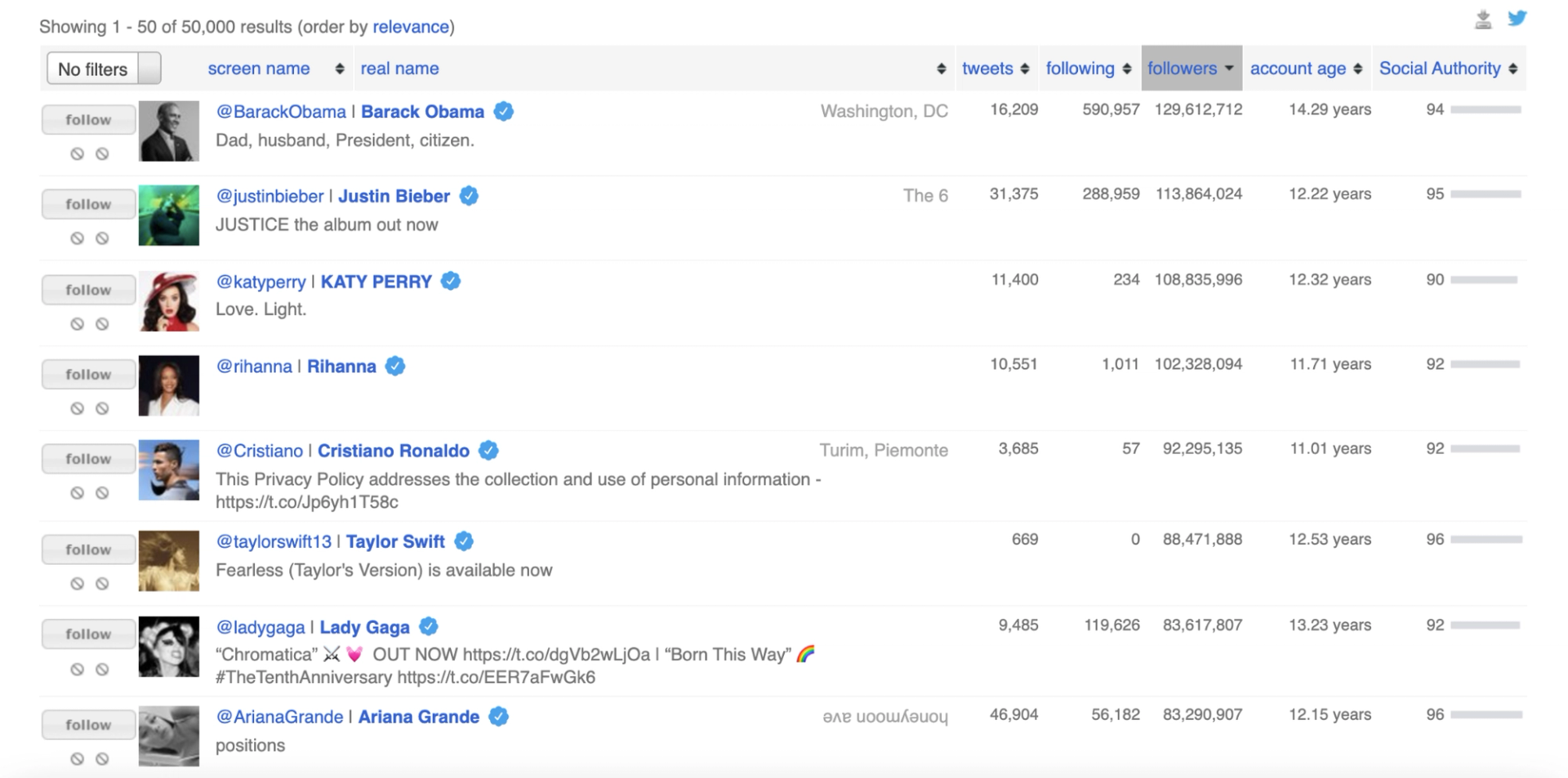Follow Rihanna's account
Screen dimensions: 1568x778
click(x=88, y=375)
